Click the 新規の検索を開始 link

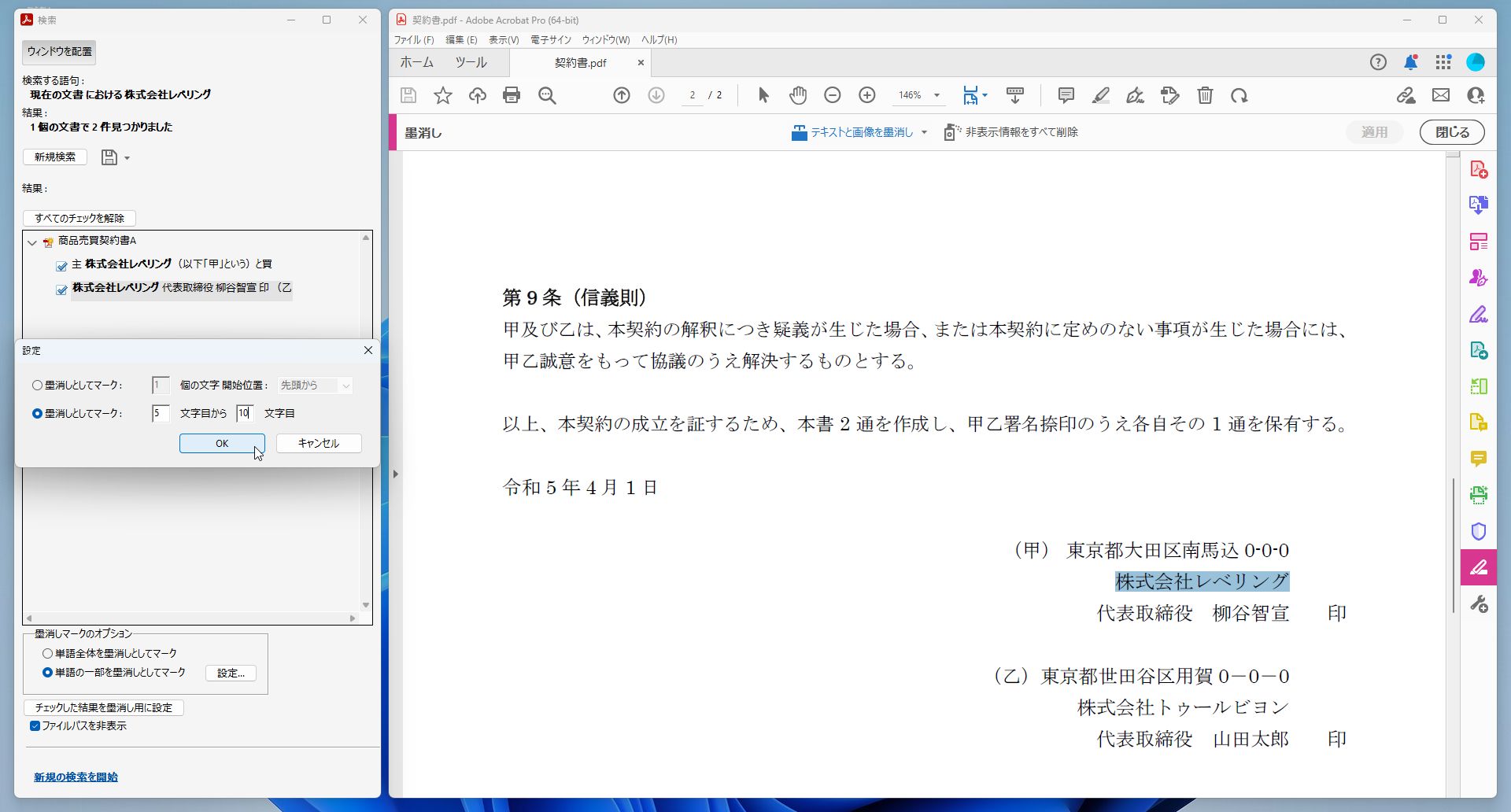(76, 777)
